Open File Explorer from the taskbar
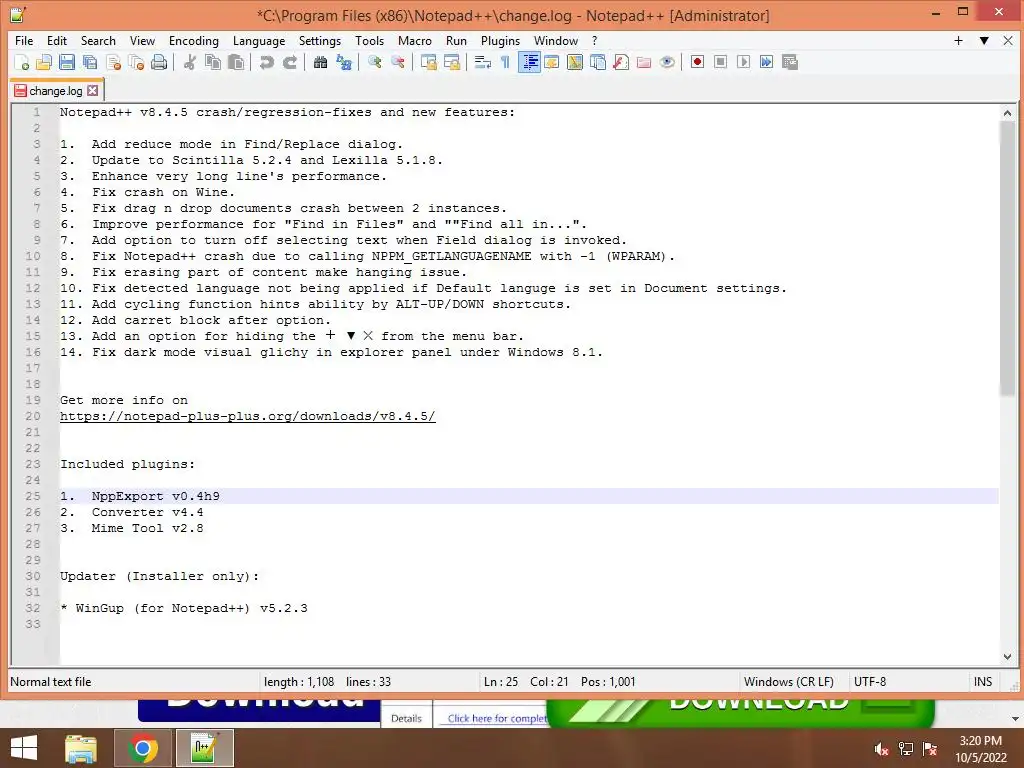The width and height of the screenshot is (1024, 768). coord(81,748)
